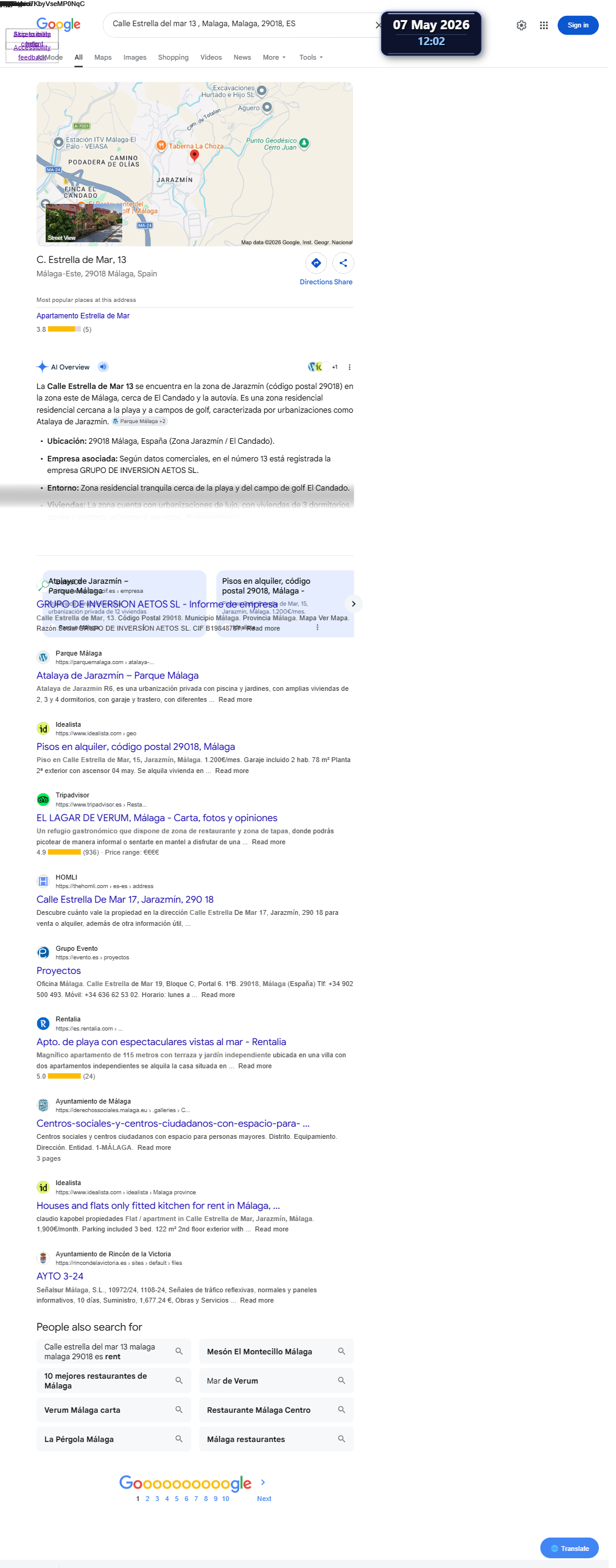Click the red location pin on map
Screen dimensions: 616x1568
[194, 155]
